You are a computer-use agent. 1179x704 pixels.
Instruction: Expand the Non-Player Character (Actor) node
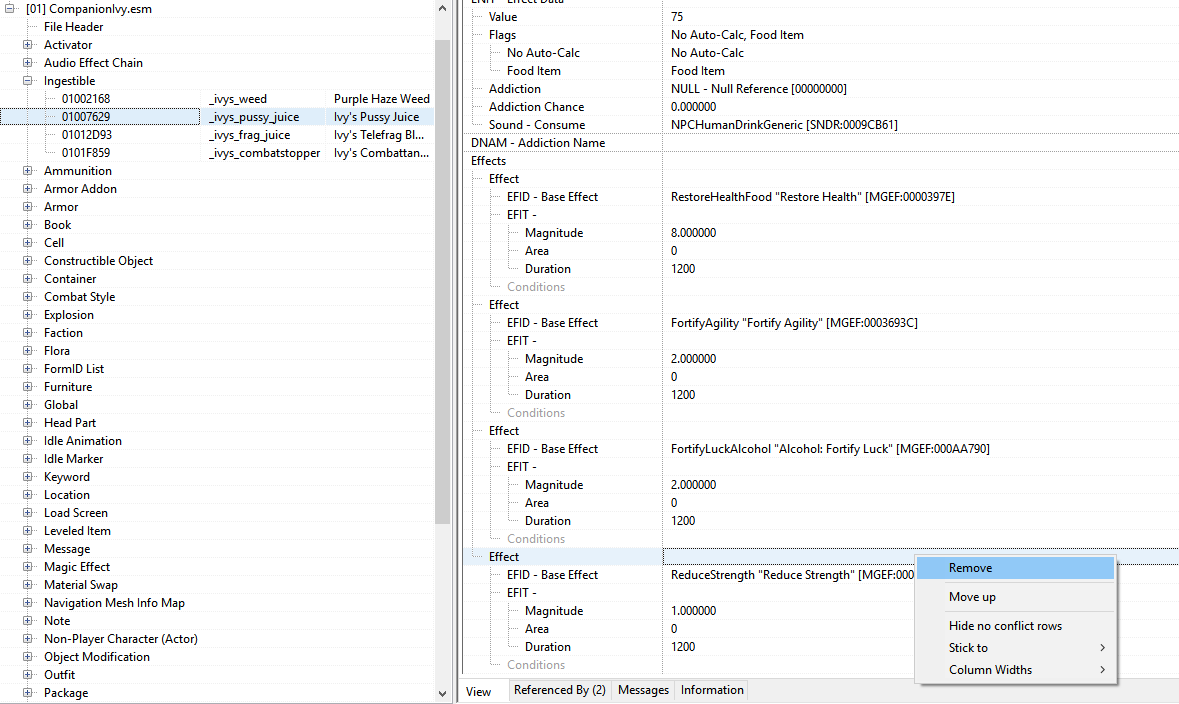point(28,639)
